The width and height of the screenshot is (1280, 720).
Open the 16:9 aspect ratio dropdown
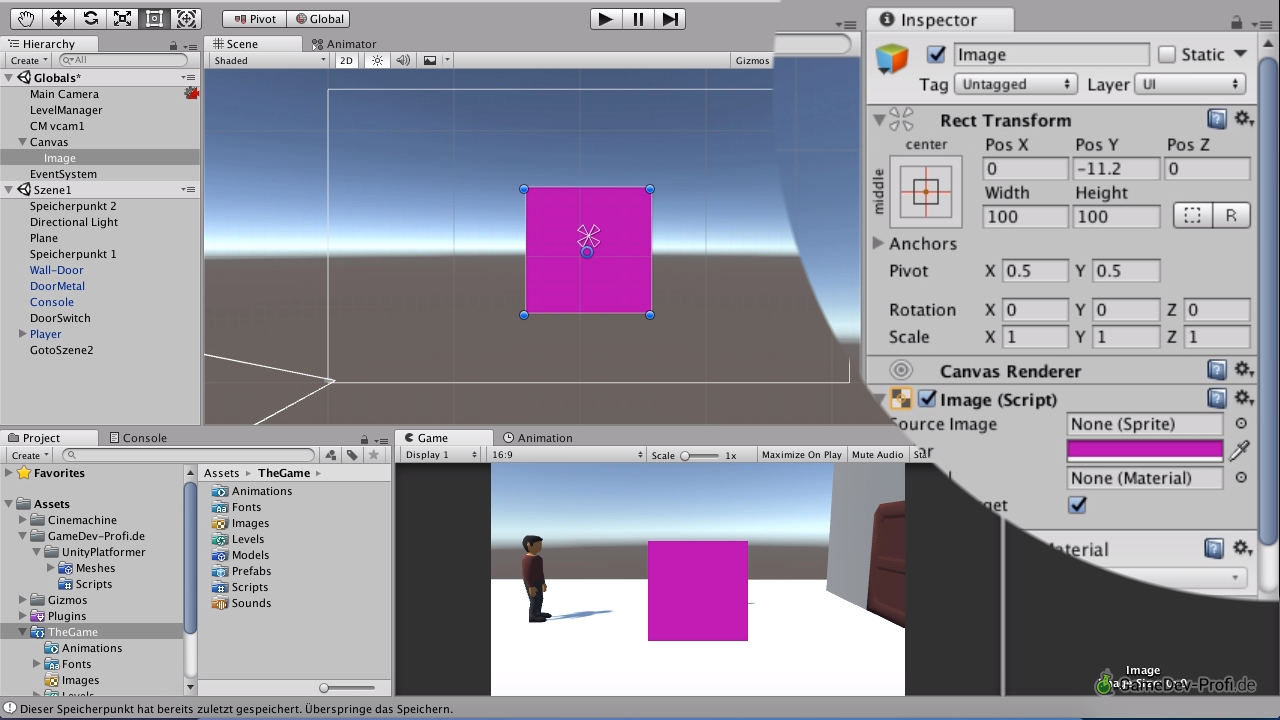pos(567,455)
